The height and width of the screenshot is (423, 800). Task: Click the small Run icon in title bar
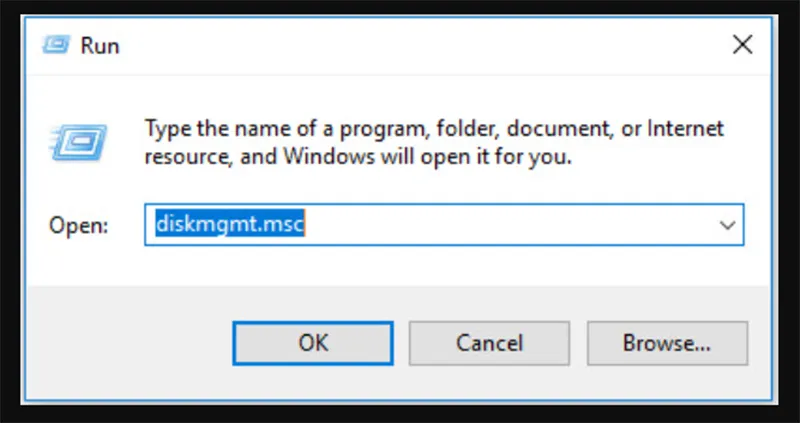click(56, 45)
